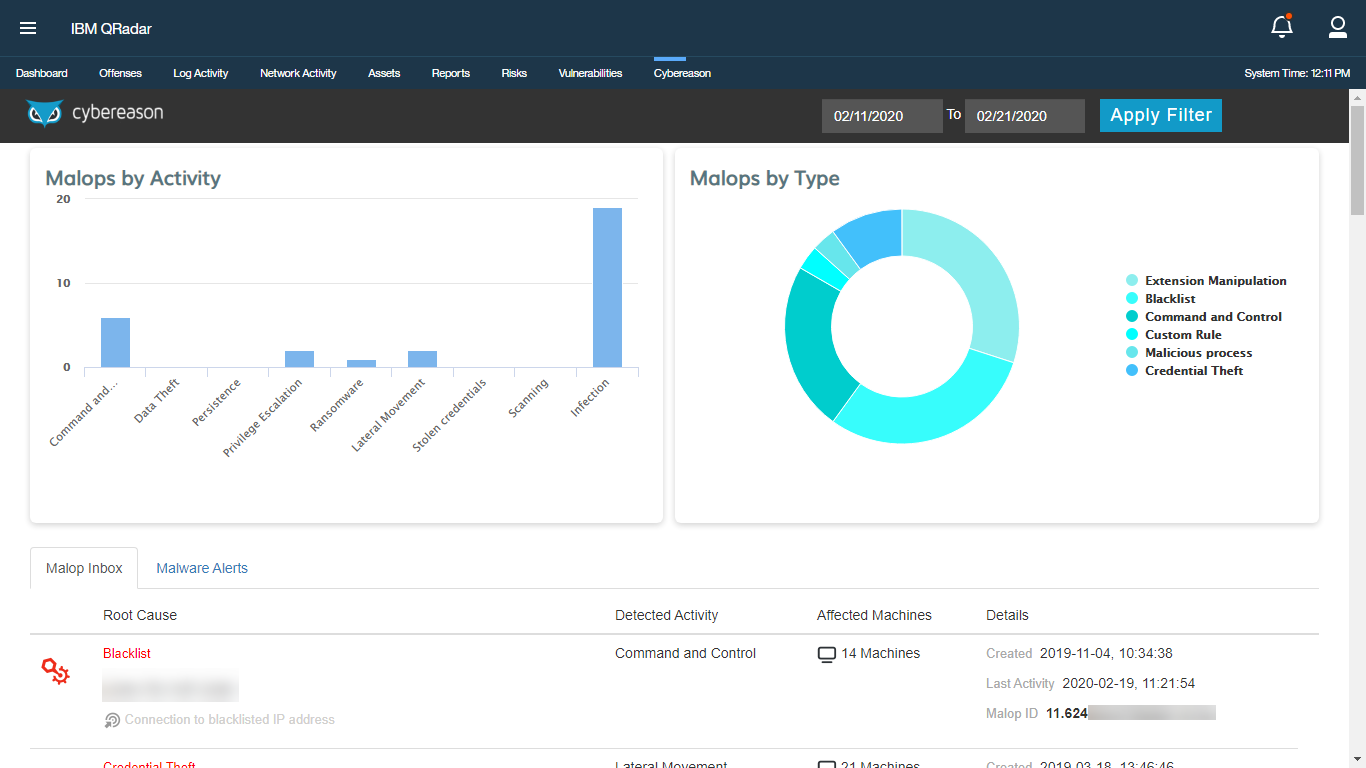The height and width of the screenshot is (768, 1366).
Task: View notifications via the bell icon
Action: click(1281, 27)
